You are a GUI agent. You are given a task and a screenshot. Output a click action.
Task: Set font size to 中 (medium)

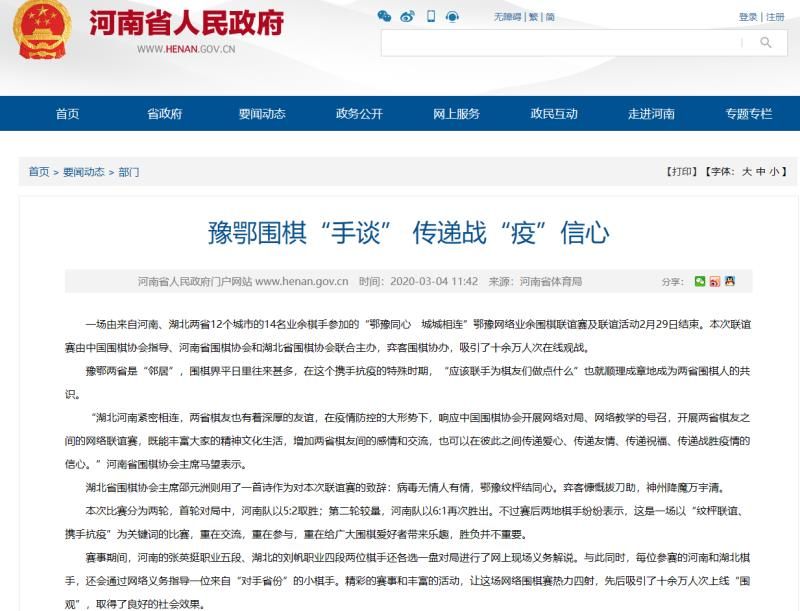[x=760, y=172]
